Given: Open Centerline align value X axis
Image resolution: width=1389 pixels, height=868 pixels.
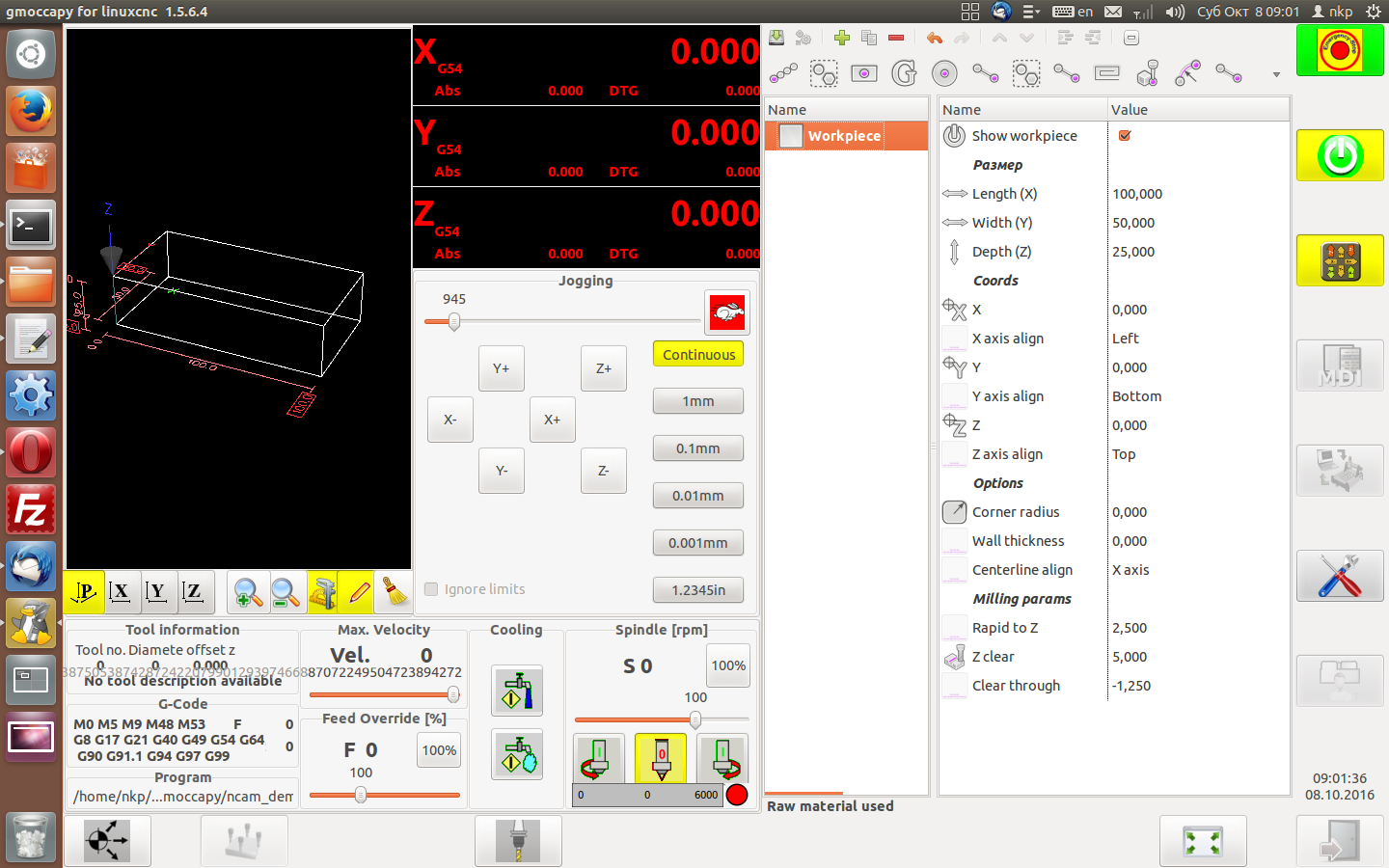Looking at the screenshot, I should point(1130,570).
